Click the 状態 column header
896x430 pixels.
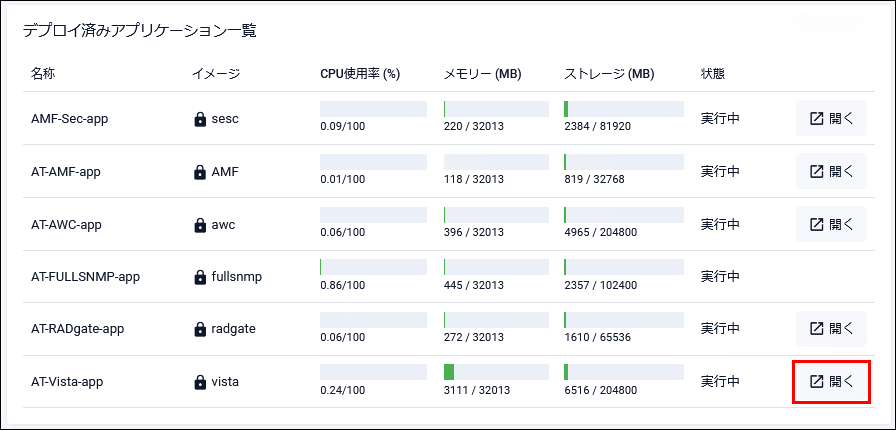point(713,73)
